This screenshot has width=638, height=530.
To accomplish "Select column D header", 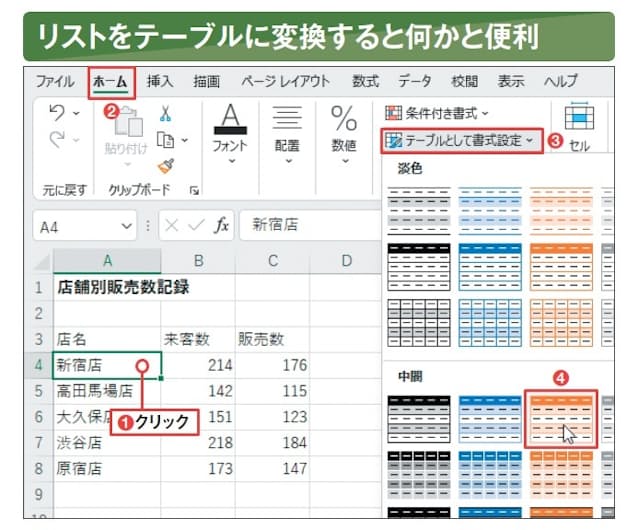I will pos(346,261).
